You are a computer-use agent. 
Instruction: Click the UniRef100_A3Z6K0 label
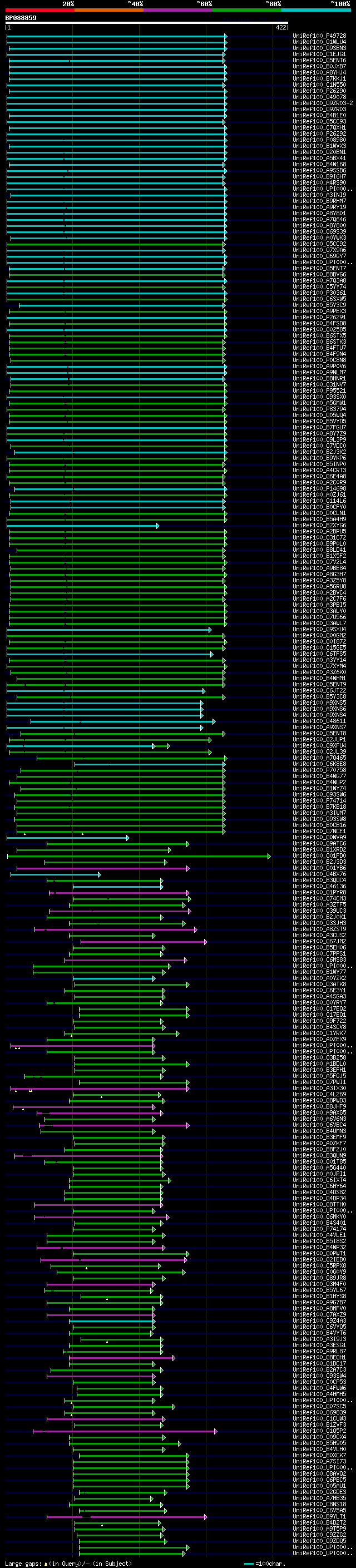coord(319,672)
